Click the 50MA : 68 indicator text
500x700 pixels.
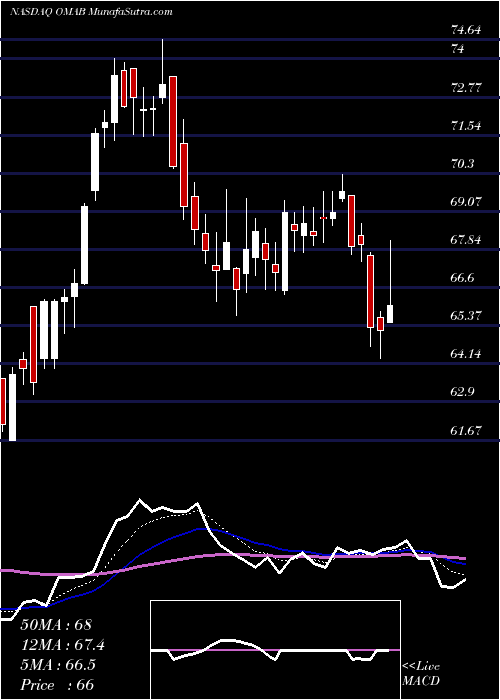click(56, 625)
